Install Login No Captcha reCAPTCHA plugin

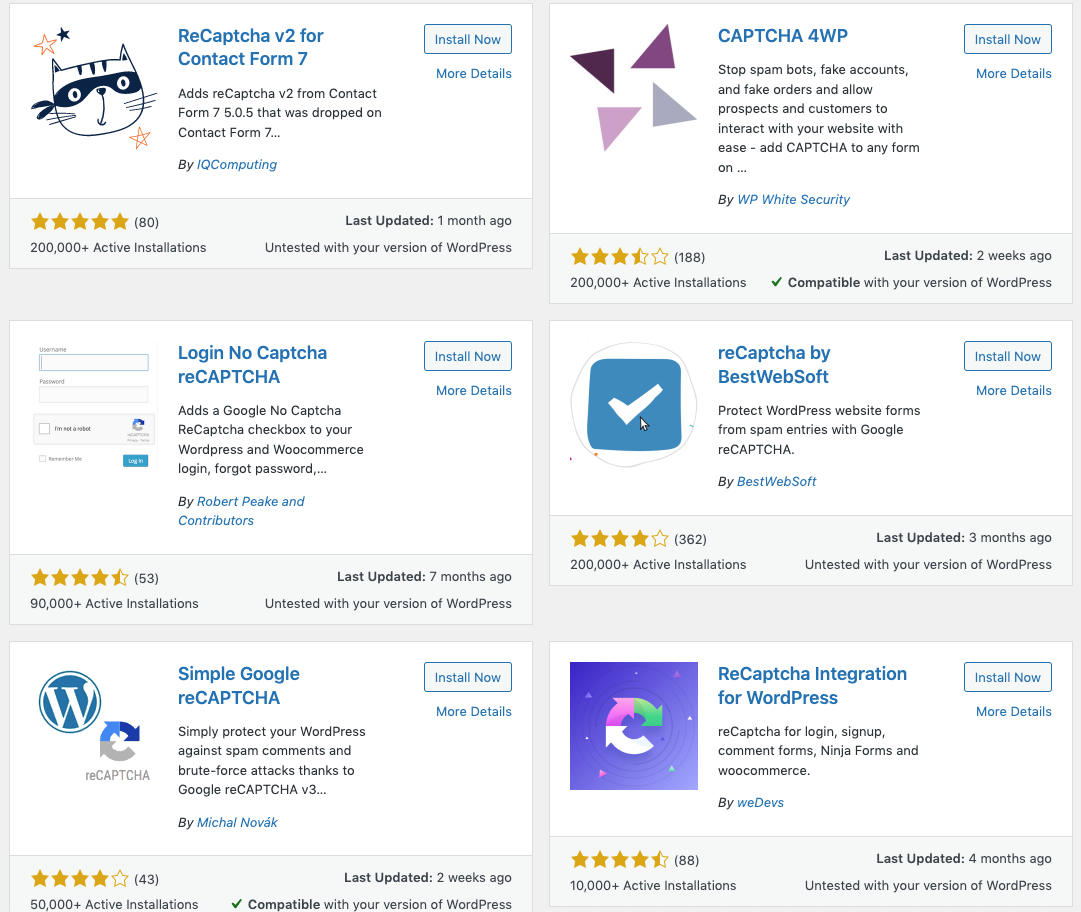(467, 357)
